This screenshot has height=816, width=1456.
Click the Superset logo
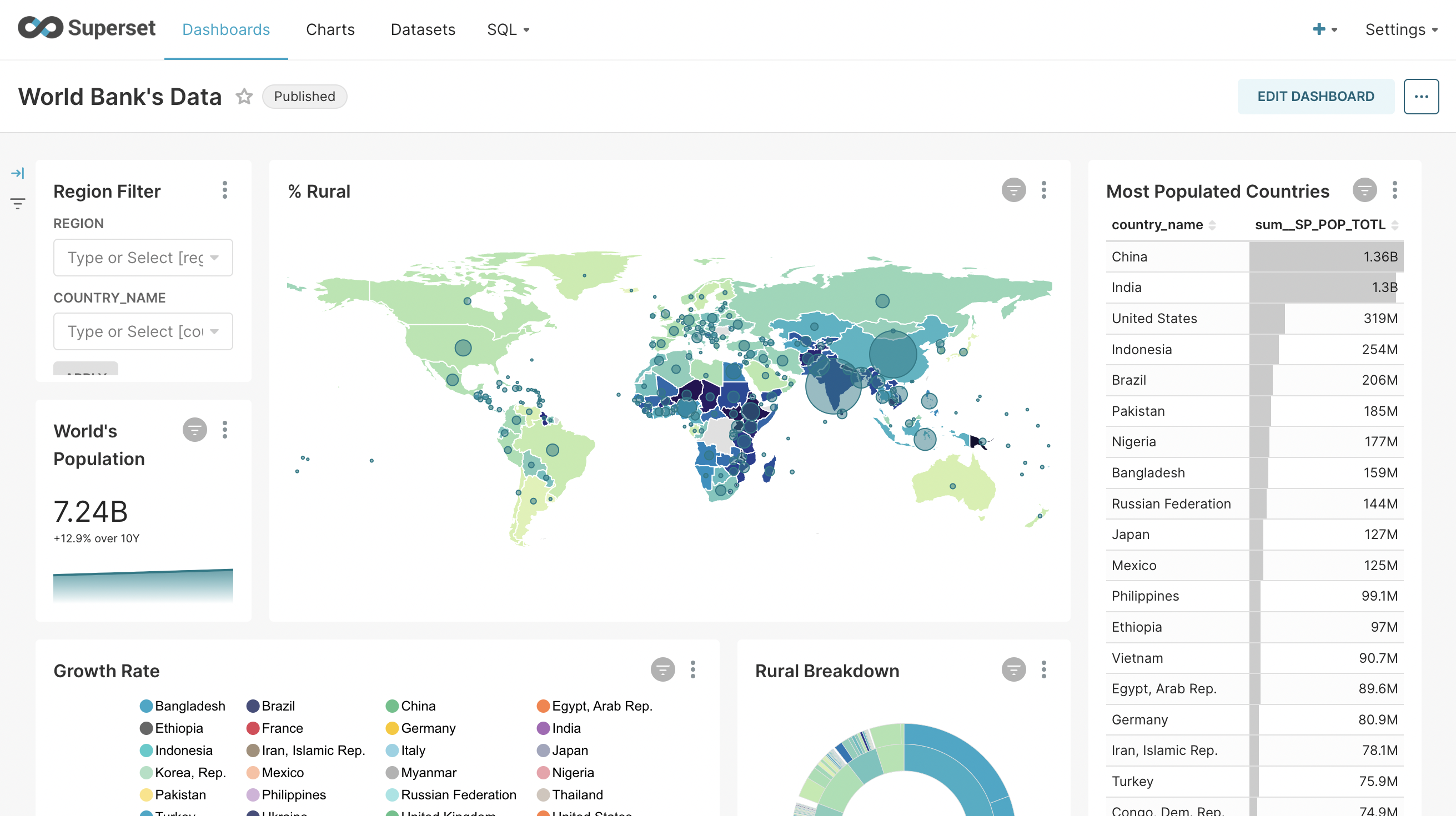tap(87, 28)
